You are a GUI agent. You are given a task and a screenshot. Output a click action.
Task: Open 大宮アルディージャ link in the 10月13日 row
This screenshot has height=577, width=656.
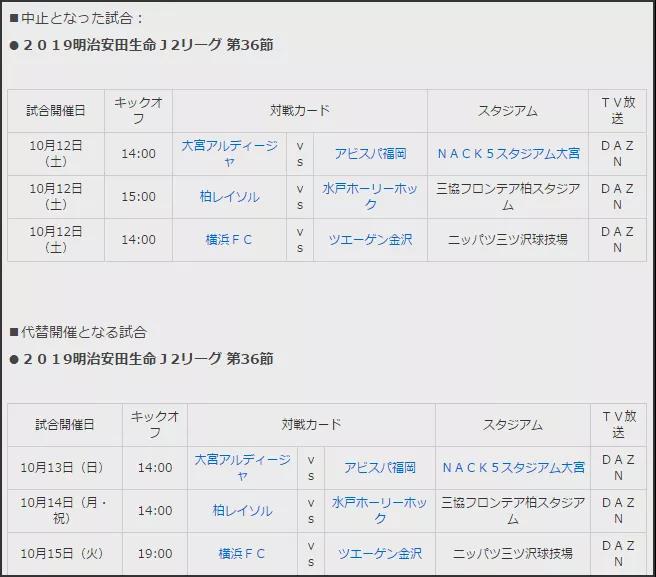click(242, 468)
